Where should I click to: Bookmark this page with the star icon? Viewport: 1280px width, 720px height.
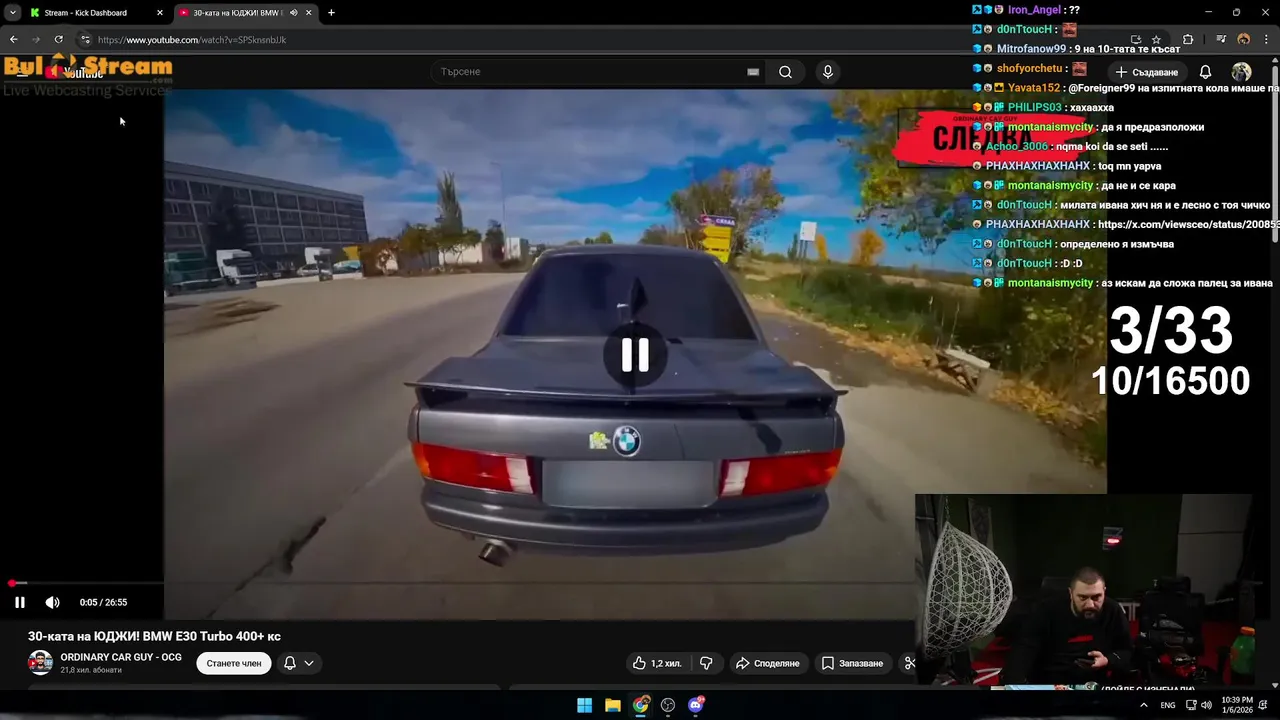[x=1156, y=40]
